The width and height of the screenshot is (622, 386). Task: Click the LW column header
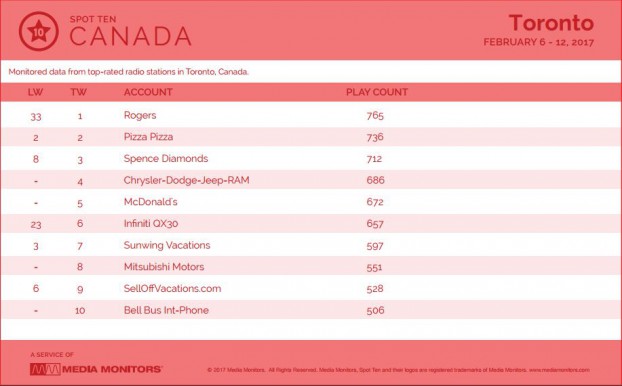[35, 92]
